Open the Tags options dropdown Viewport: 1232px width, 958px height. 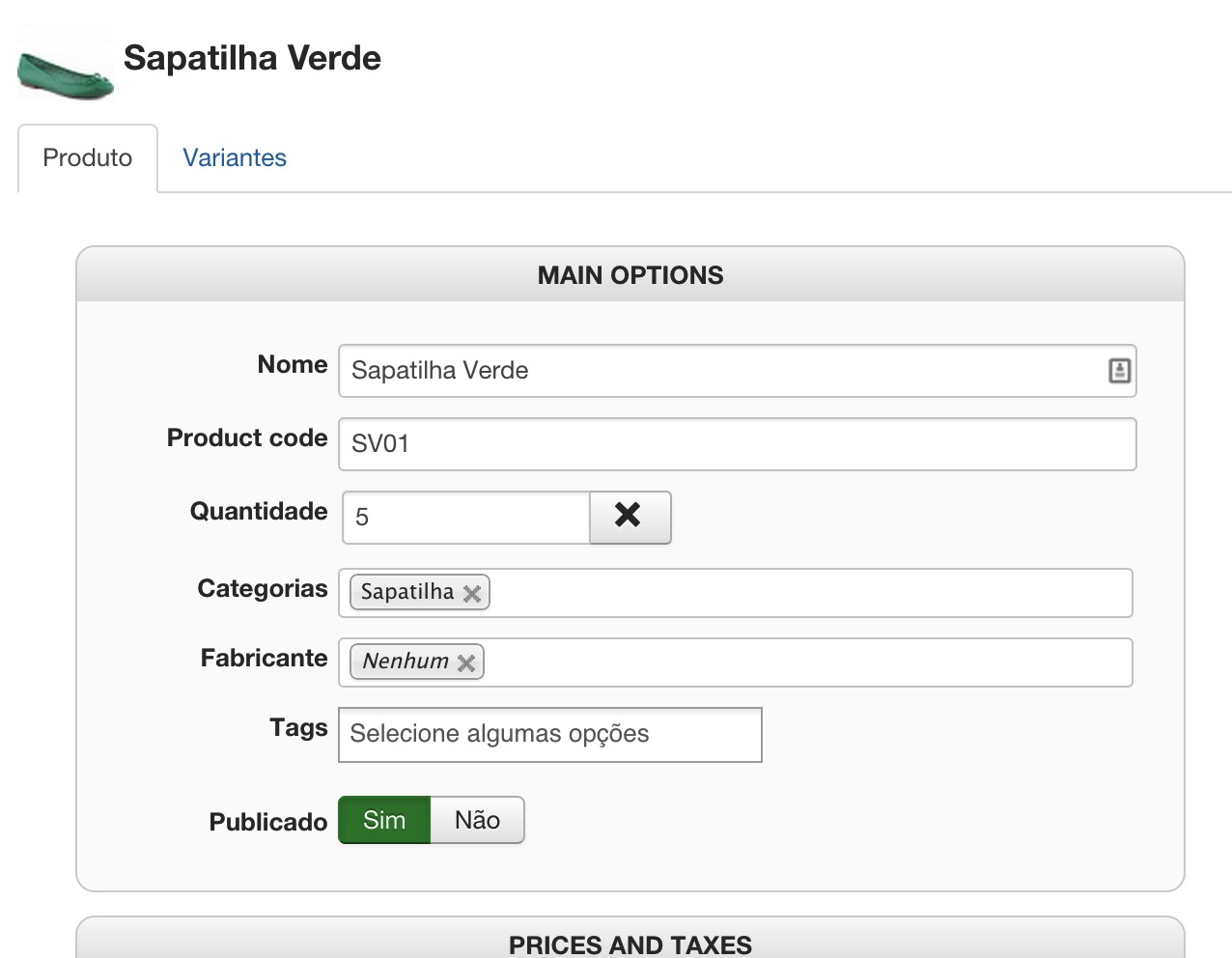coord(549,734)
